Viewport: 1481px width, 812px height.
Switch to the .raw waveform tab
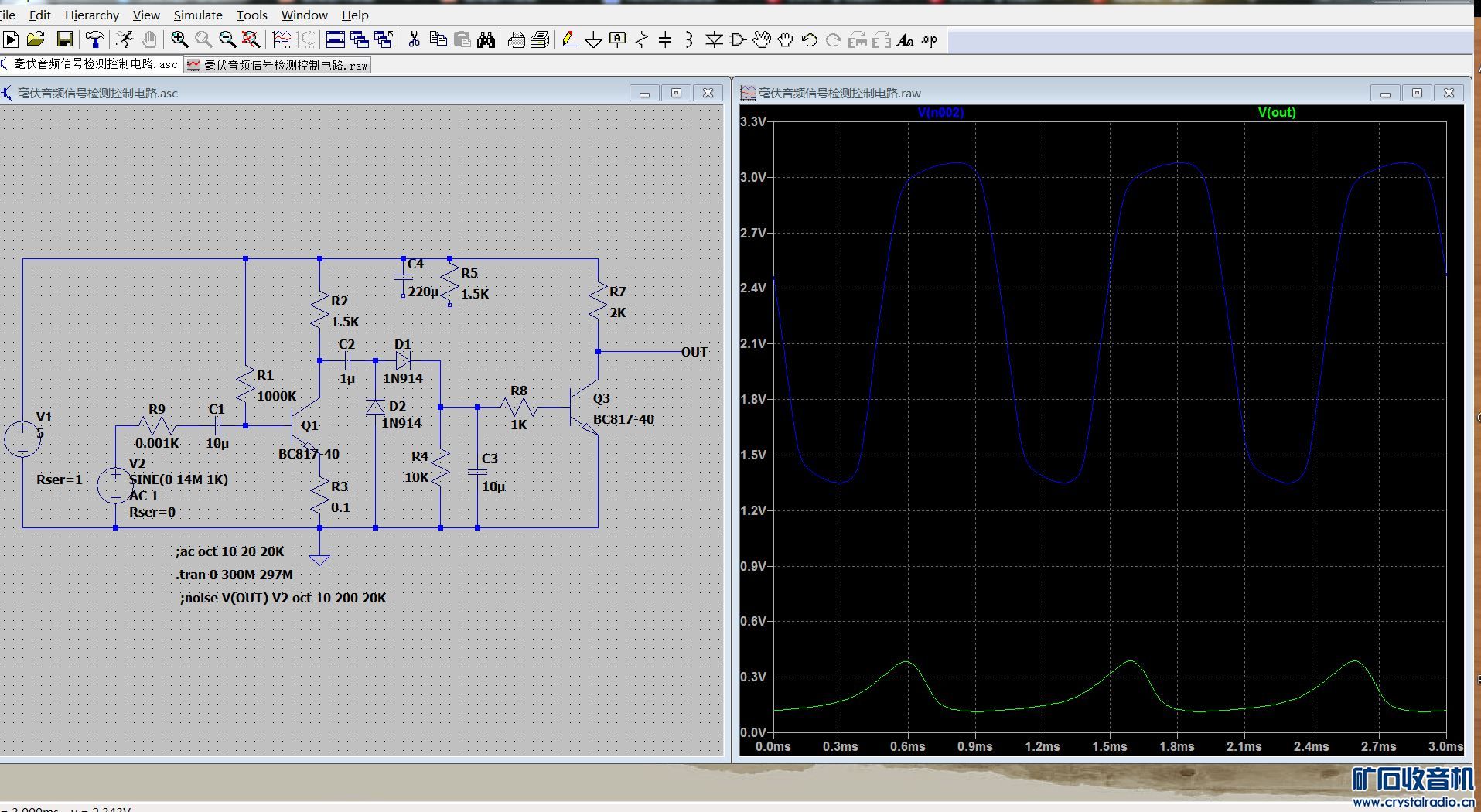point(278,65)
